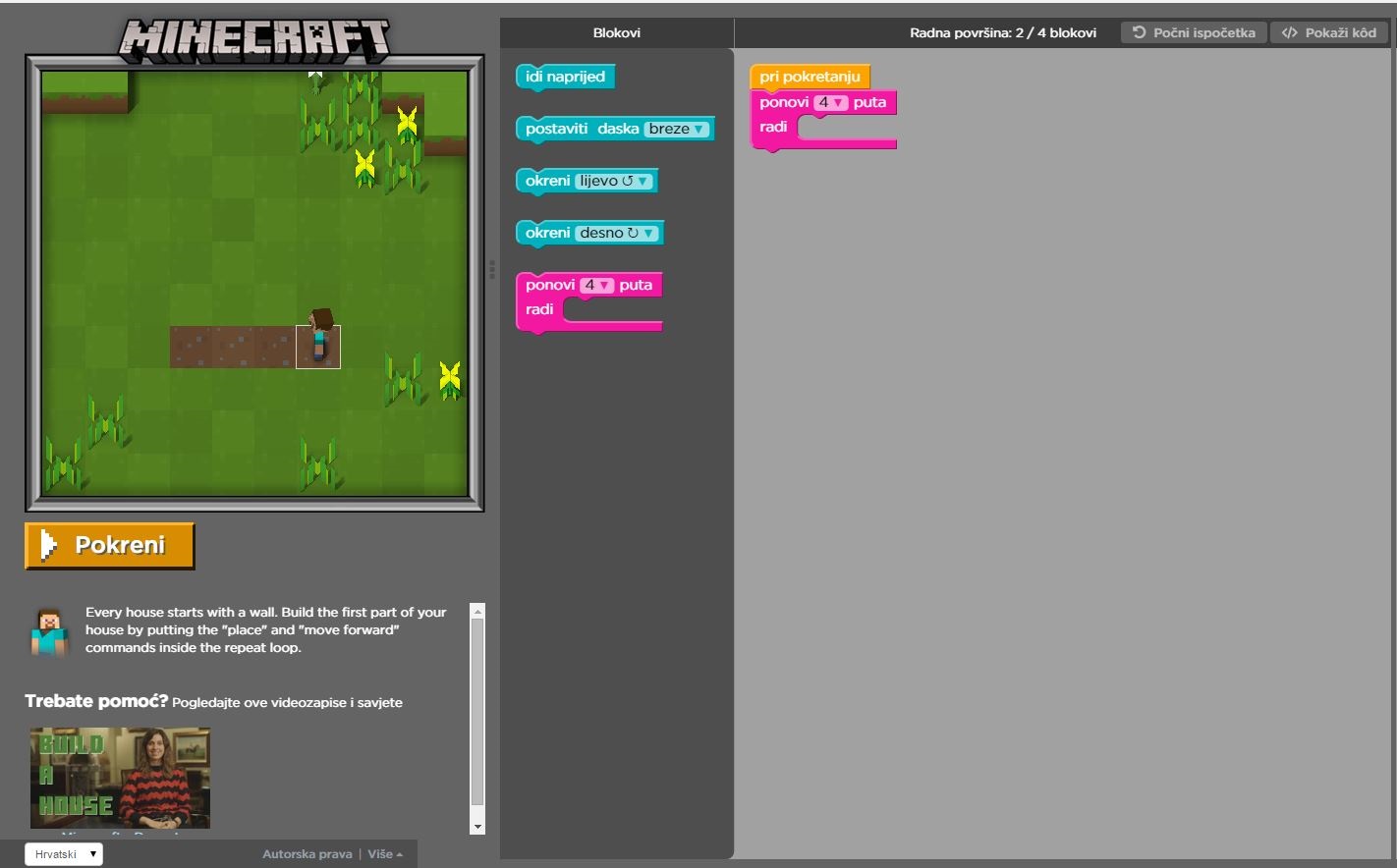Click the panel resize handle beside game area
The image size is (1397, 868).
click(492, 269)
